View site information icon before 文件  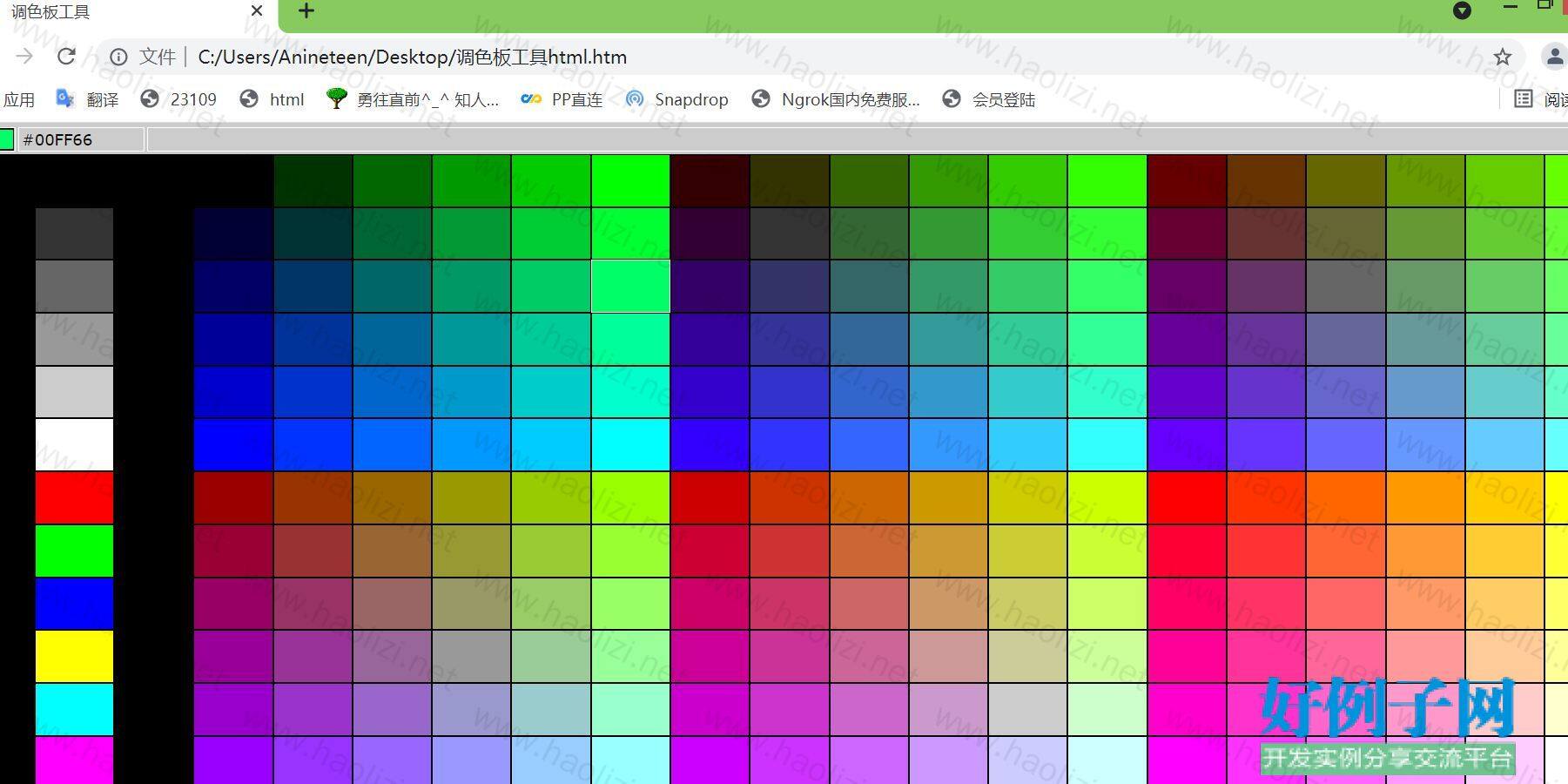point(118,57)
